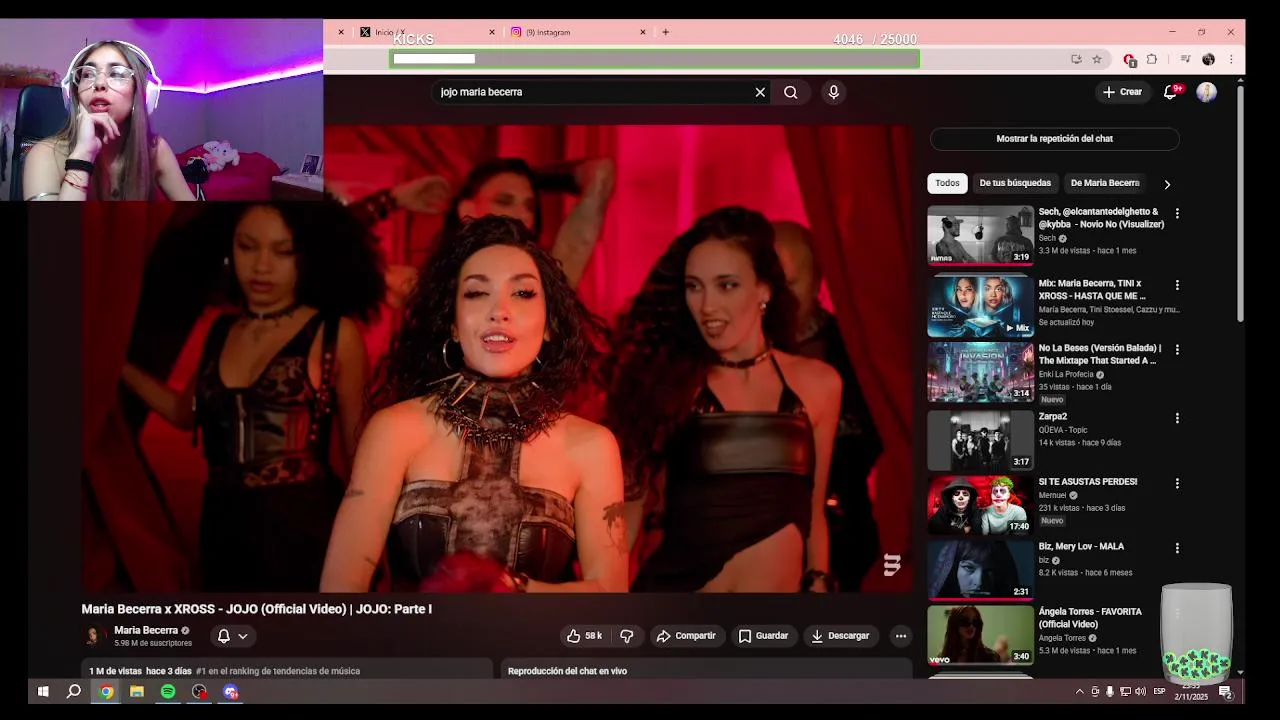Click Chrome icon in the taskbar
The height and width of the screenshot is (720, 1280).
point(106,691)
